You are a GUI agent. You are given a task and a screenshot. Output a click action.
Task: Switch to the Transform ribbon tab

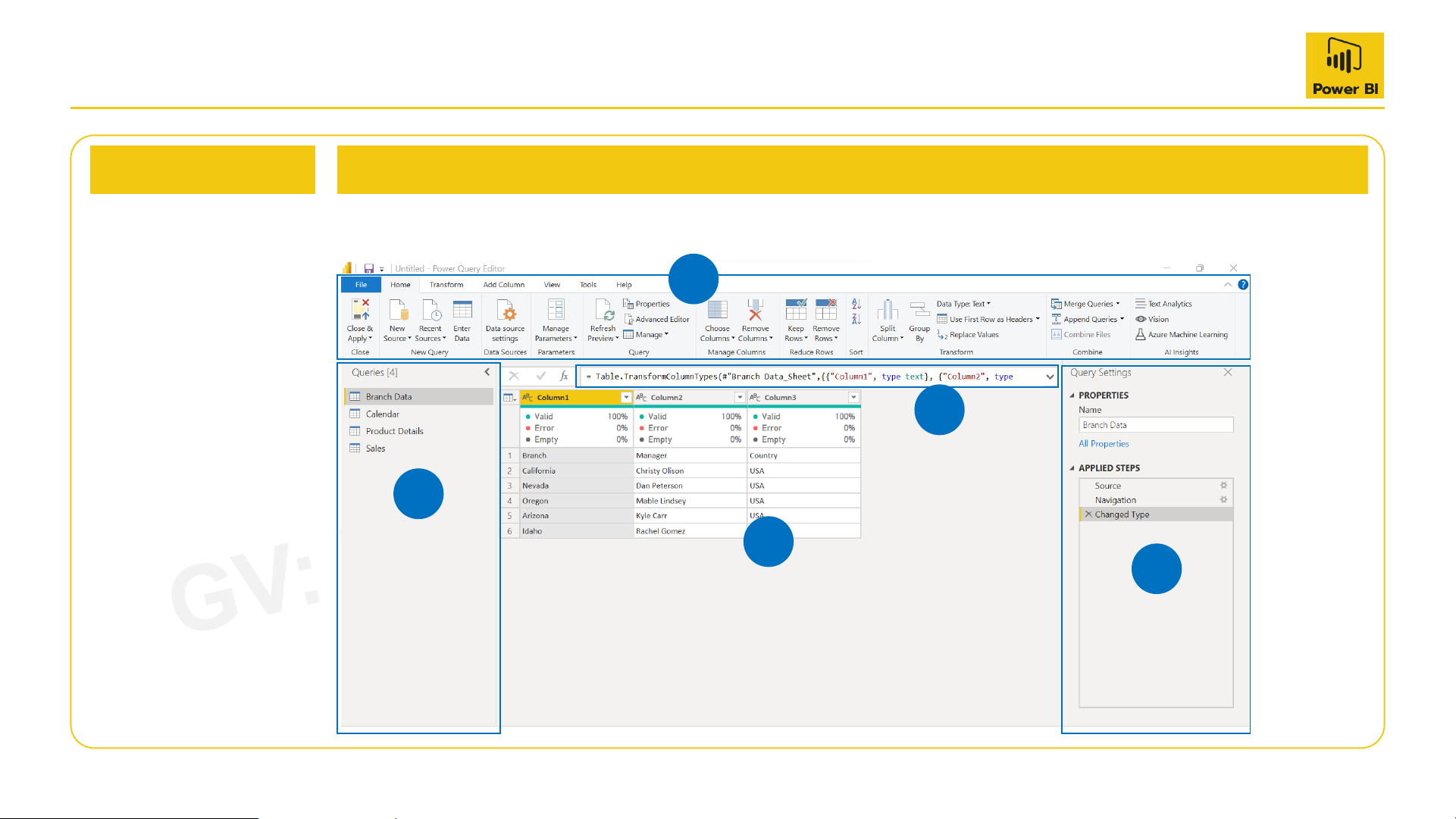[446, 285]
